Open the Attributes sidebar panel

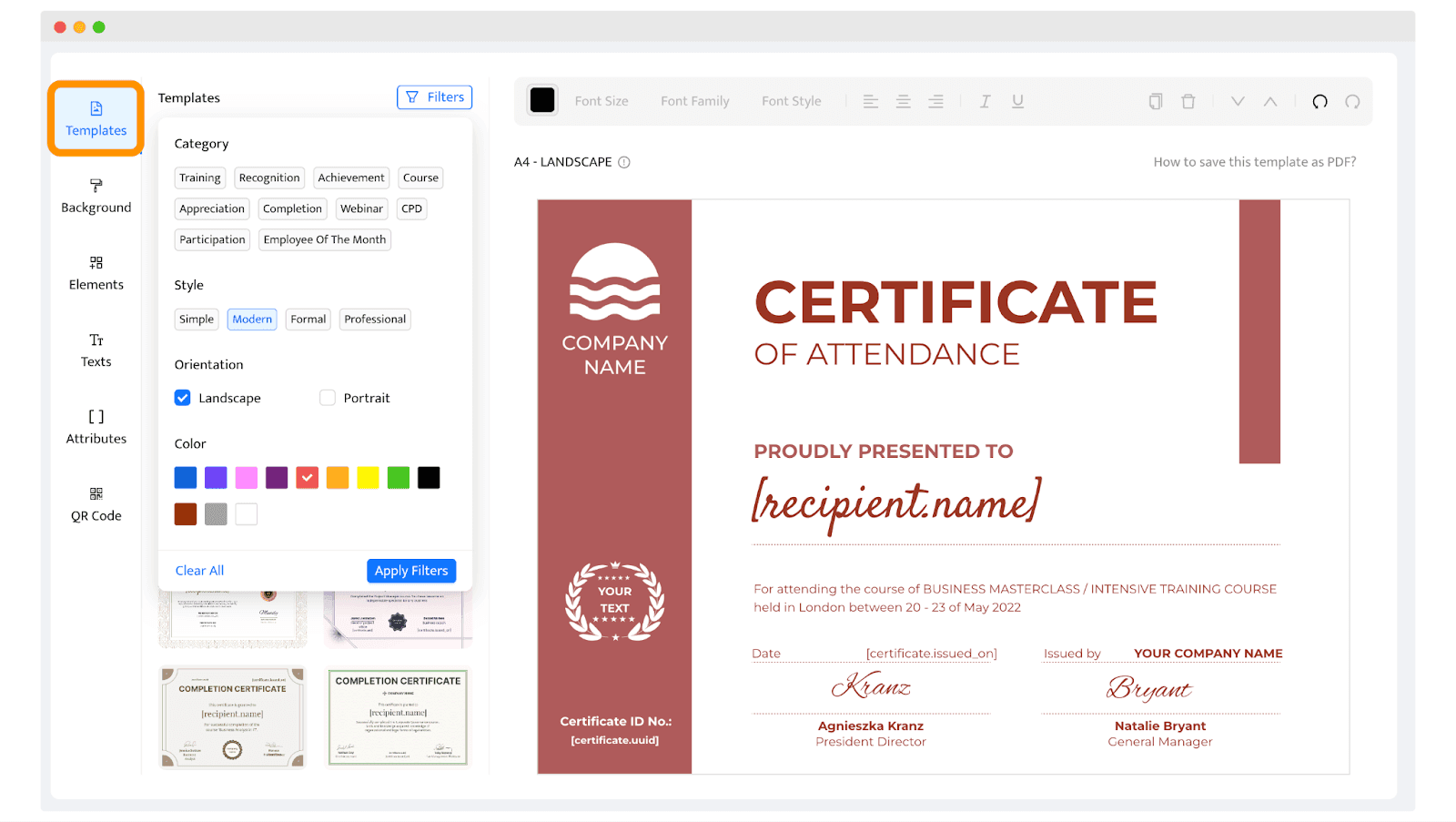[96, 428]
